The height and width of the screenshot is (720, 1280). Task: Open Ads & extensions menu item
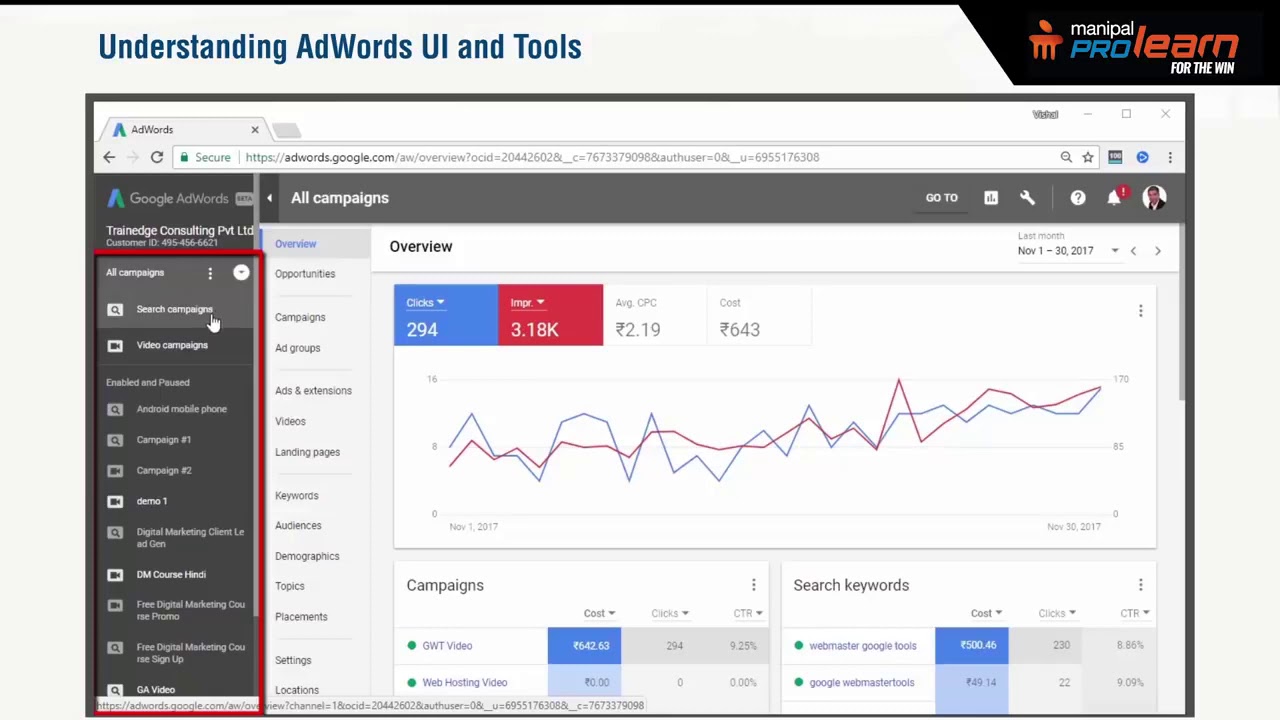pos(313,391)
